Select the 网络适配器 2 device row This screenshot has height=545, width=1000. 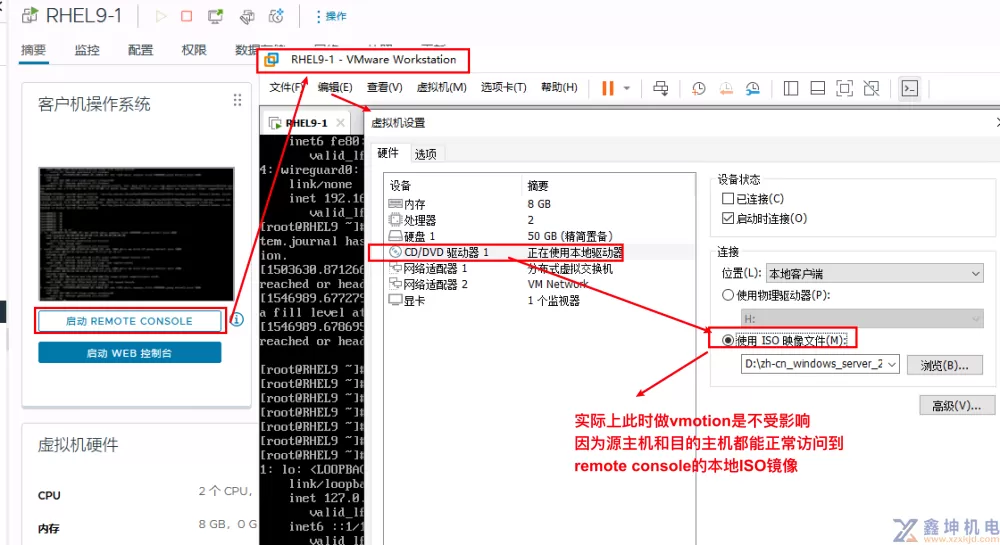point(539,284)
